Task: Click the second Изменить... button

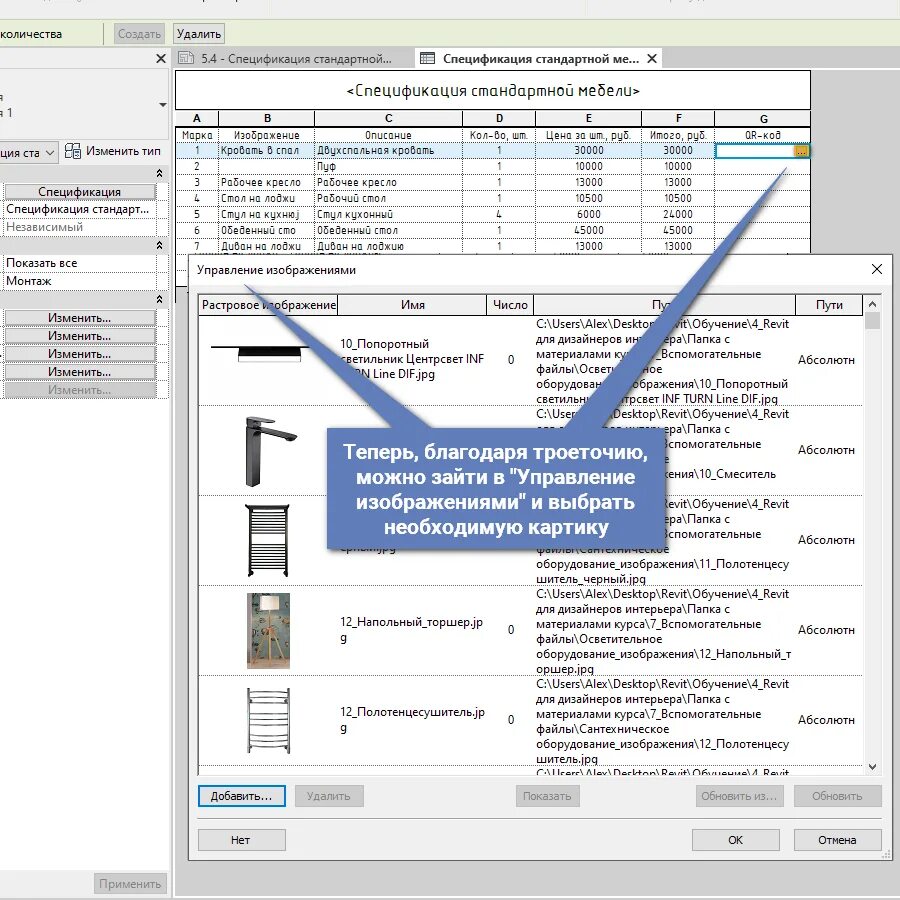Action: tap(80, 336)
